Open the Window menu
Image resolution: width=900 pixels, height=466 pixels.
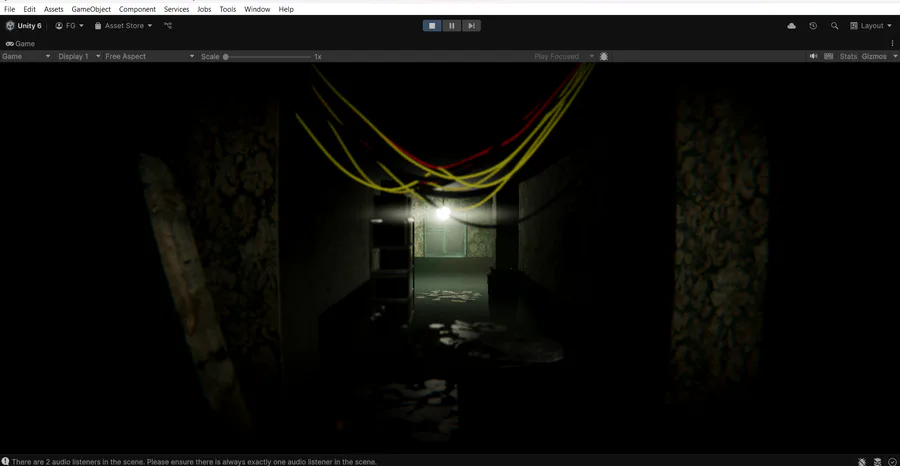257,9
